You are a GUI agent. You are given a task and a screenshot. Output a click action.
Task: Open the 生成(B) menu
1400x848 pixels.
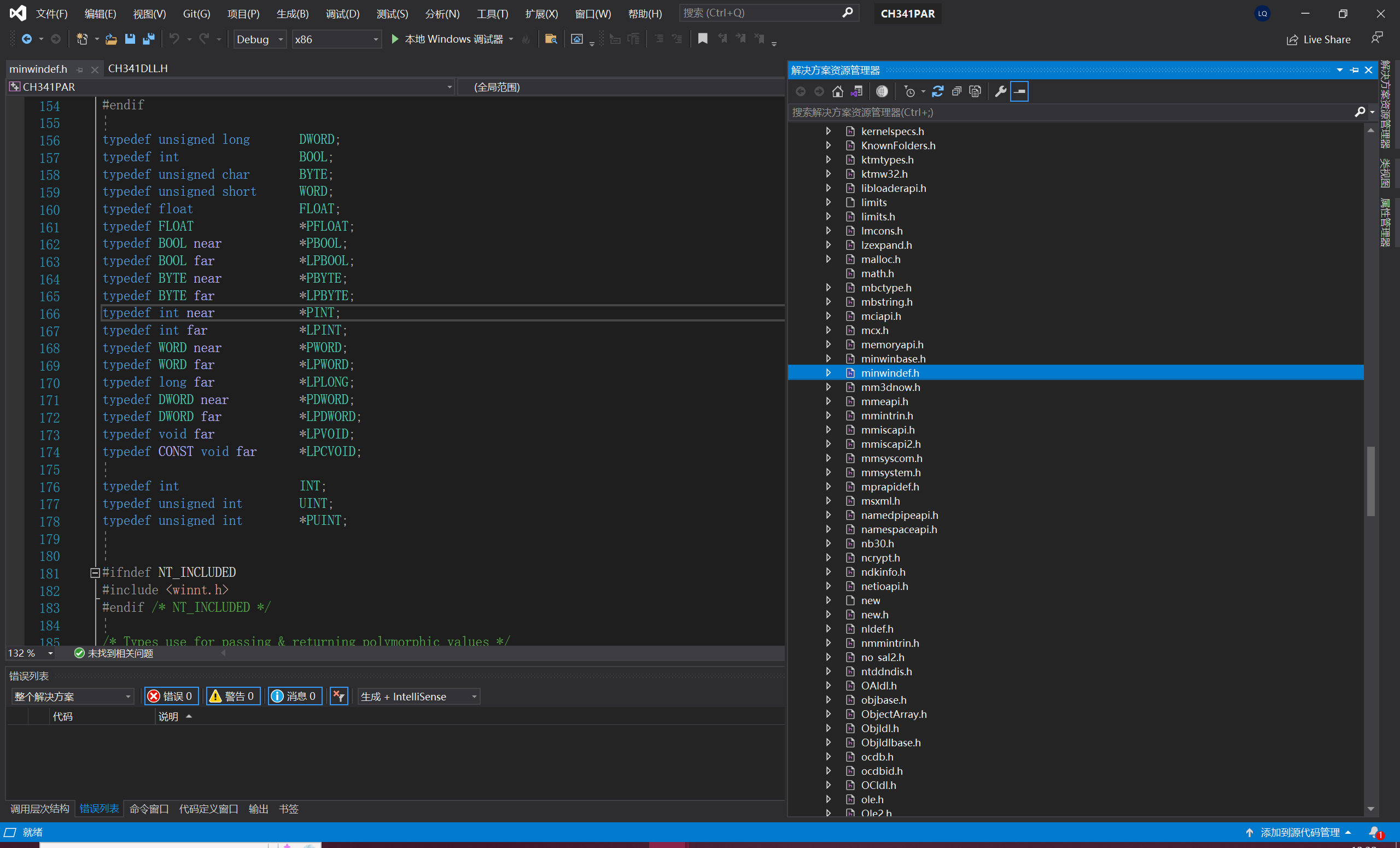[293, 14]
